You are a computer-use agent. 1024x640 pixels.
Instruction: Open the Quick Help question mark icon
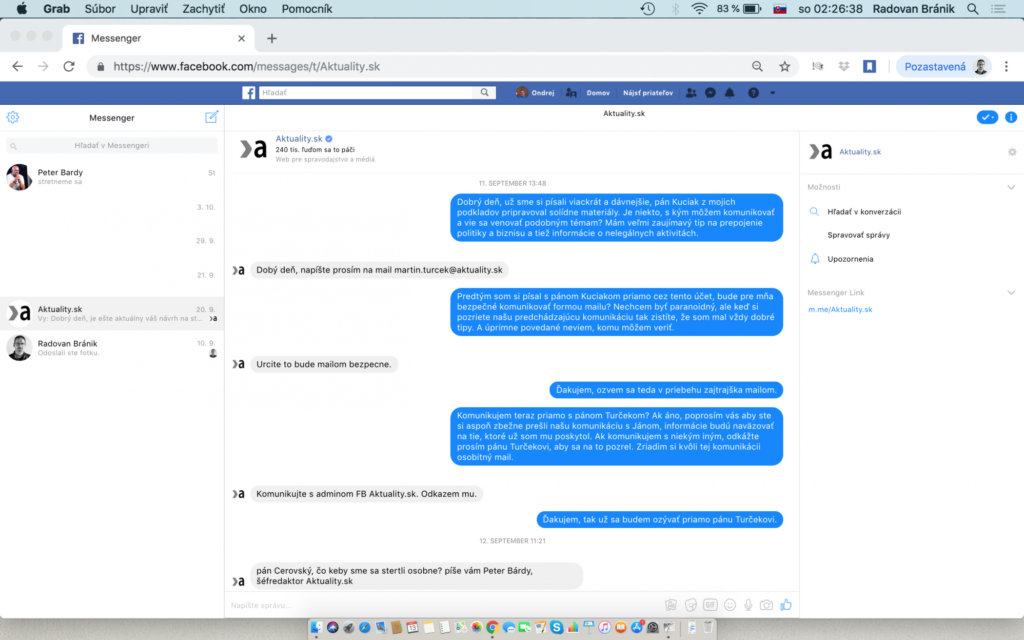[x=753, y=93]
